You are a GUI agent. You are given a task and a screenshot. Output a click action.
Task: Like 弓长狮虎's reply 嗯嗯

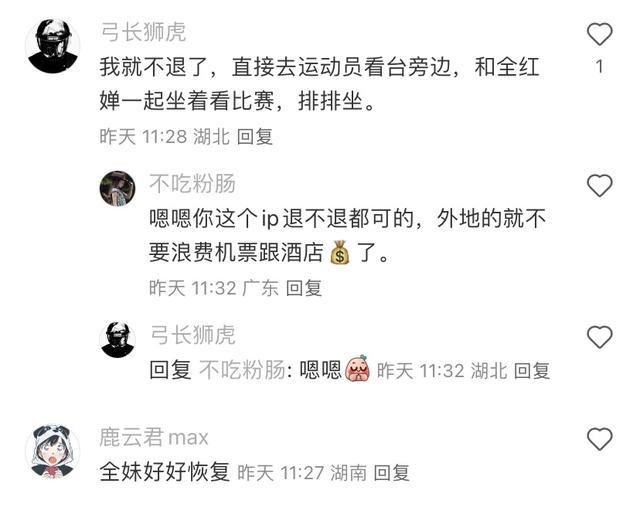599,337
